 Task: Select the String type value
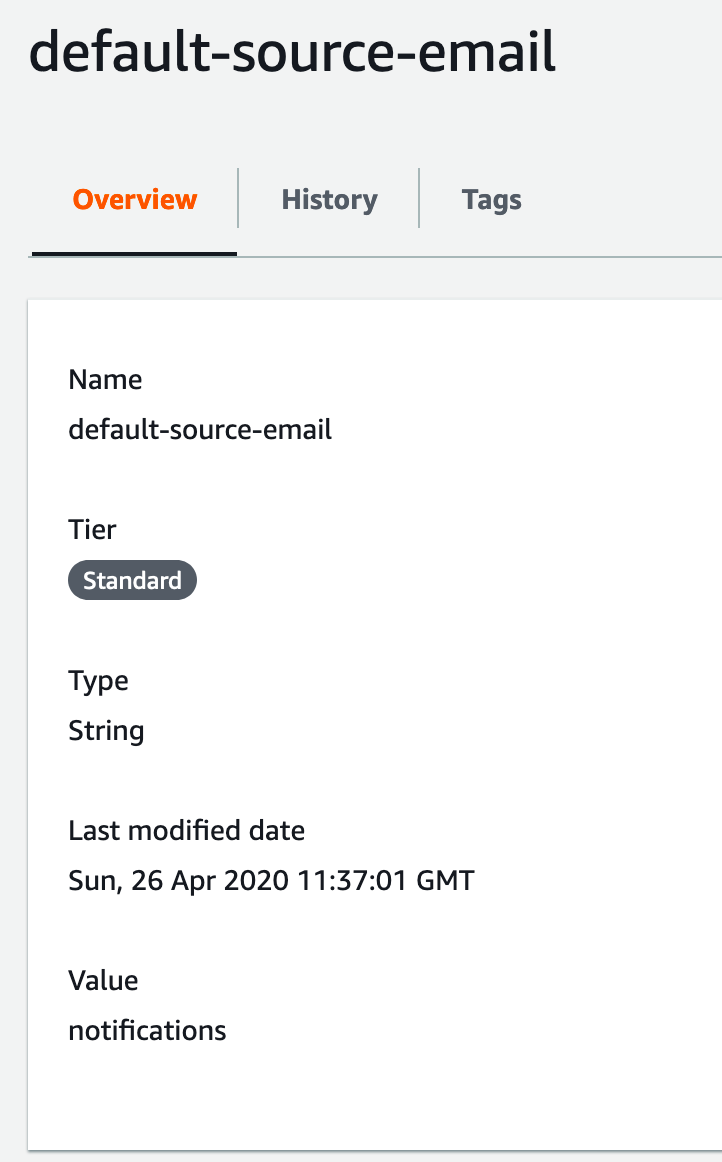tap(106, 731)
